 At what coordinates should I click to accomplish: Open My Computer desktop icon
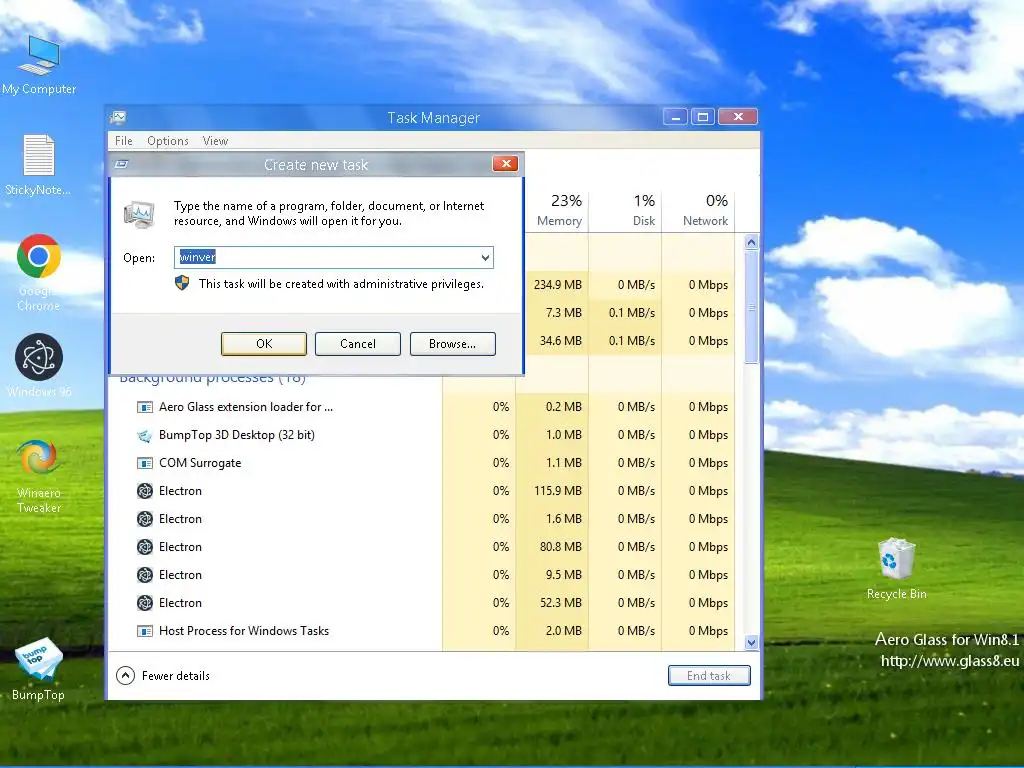point(39,64)
